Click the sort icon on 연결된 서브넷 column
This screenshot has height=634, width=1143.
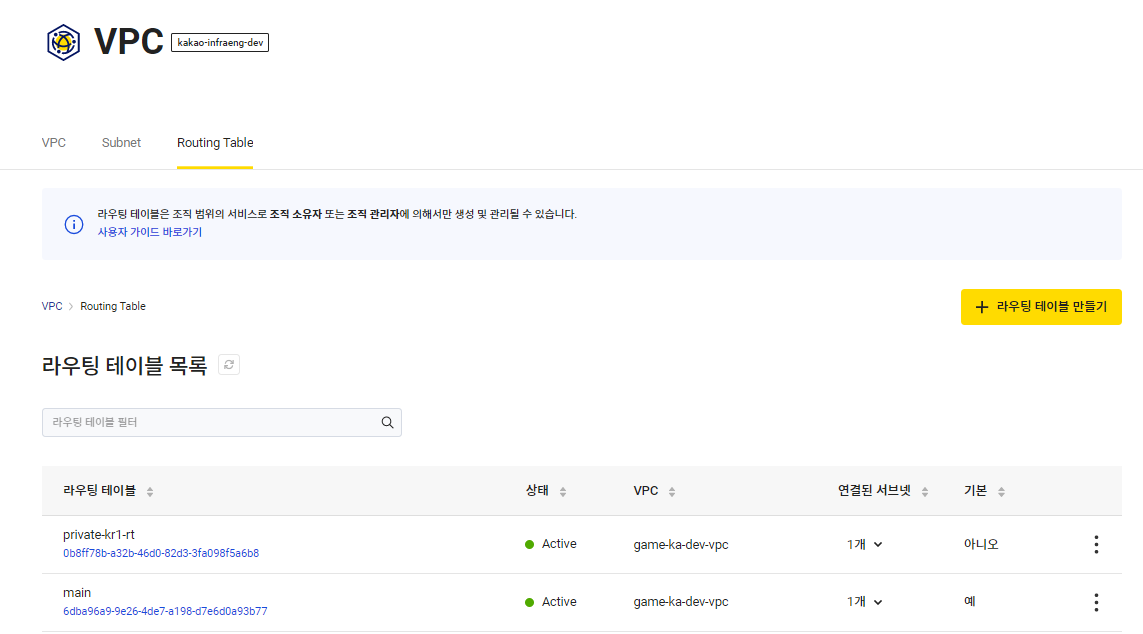(925, 491)
